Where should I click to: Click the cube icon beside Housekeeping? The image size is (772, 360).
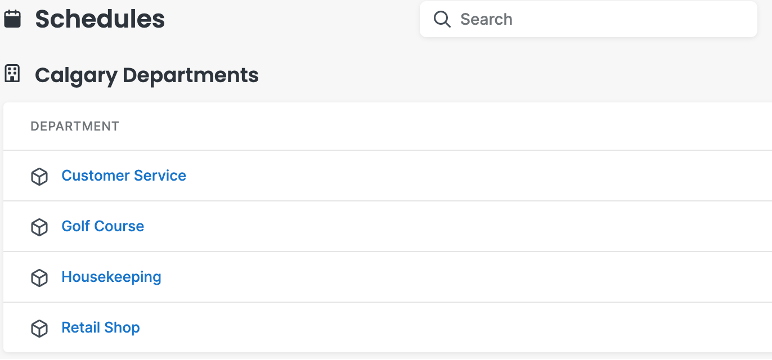(x=39, y=278)
